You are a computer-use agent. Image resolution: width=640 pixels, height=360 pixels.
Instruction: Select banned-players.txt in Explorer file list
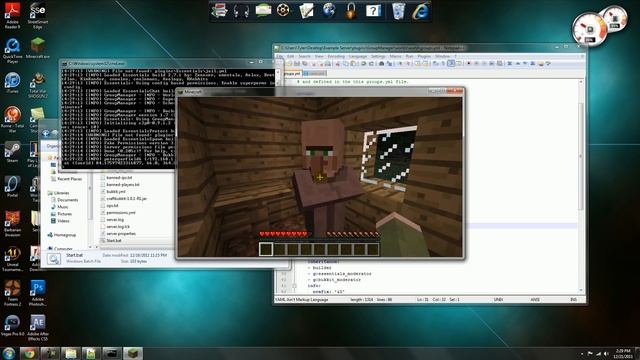coord(122,184)
